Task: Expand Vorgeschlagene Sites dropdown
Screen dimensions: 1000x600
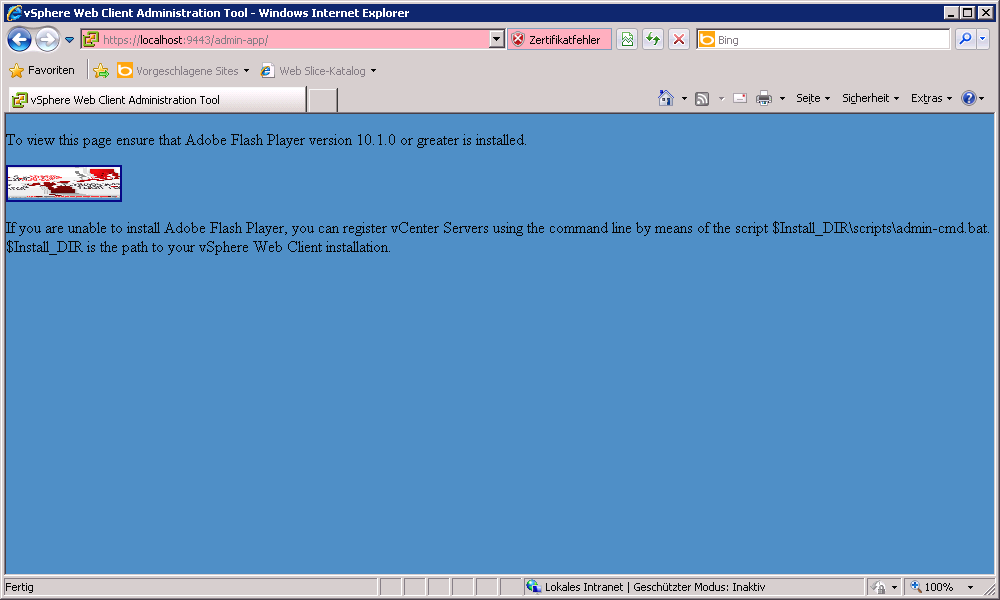Action: (x=246, y=71)
